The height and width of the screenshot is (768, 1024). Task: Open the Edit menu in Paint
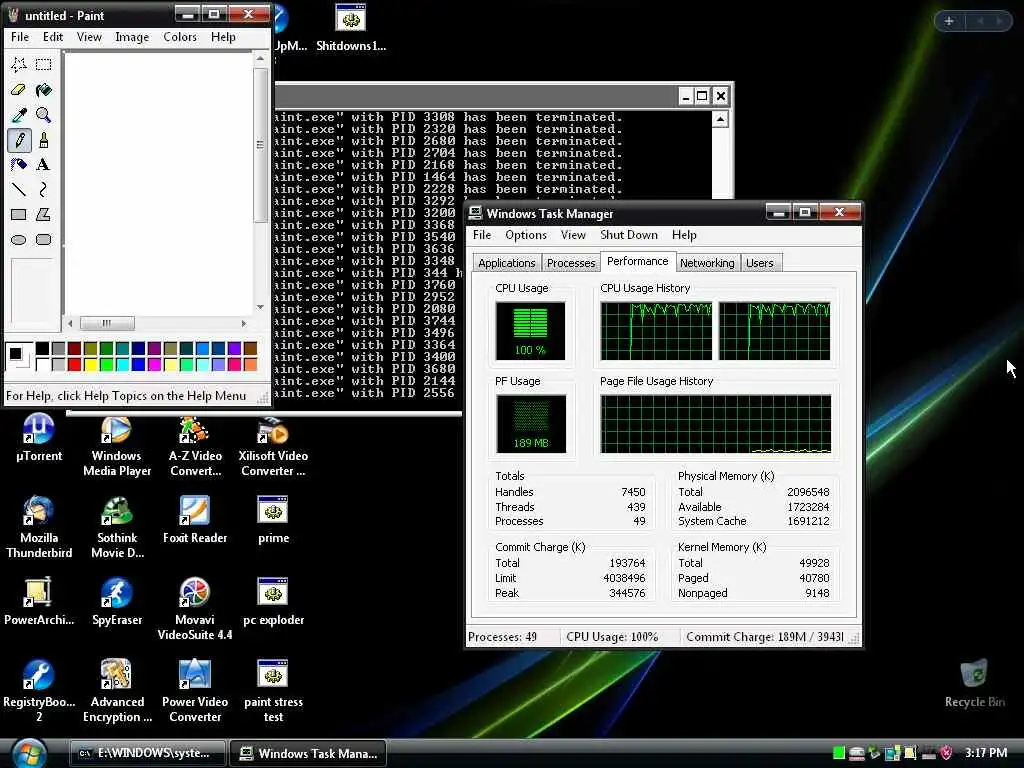[x=53, y=37]
